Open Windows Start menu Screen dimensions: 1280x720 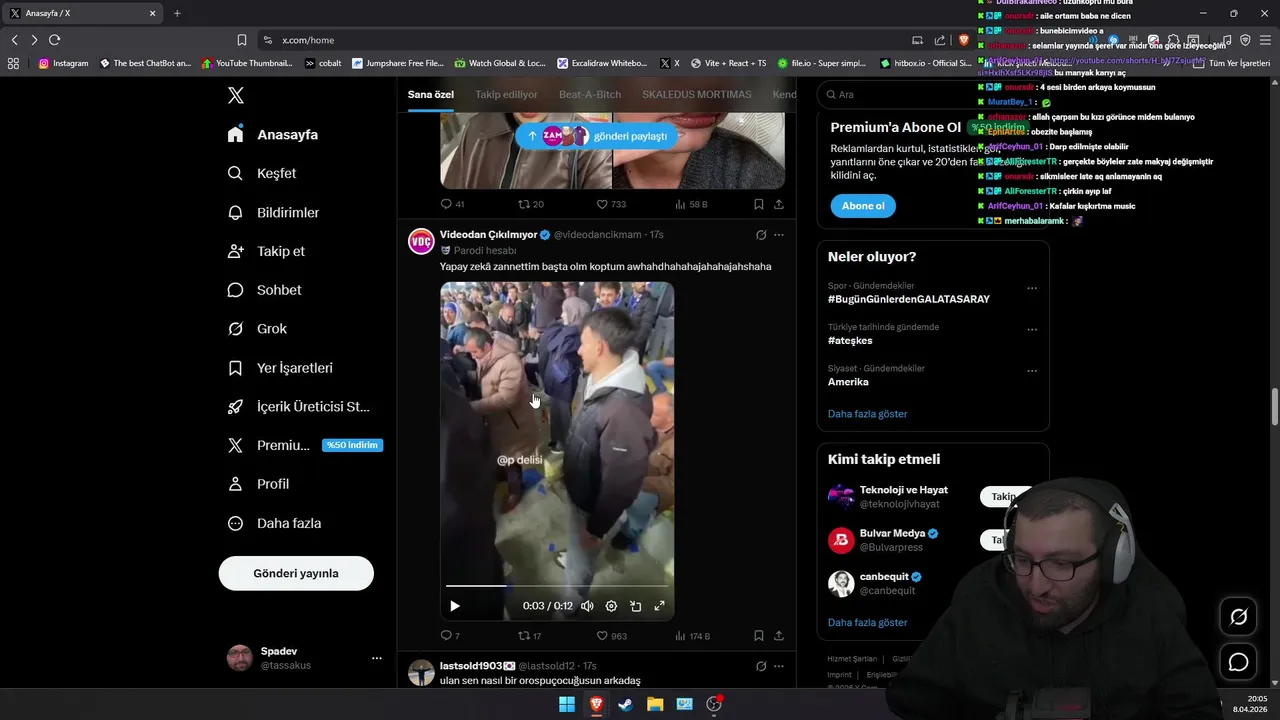(x=567, y=704)
